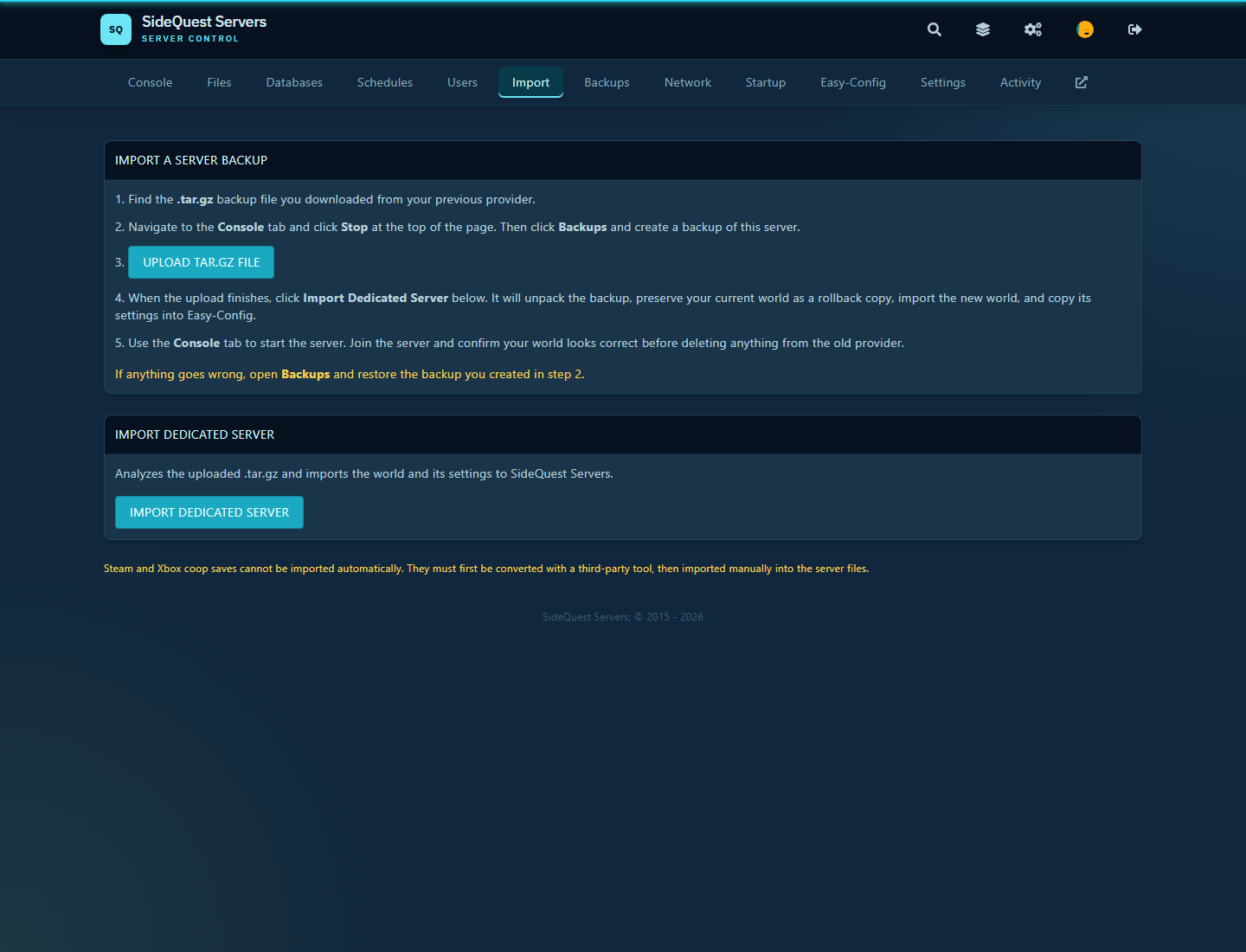This screenshot has height=952, width=1246.
Task: Click the Import Dedicated Server button
Action: click(209, 512)
